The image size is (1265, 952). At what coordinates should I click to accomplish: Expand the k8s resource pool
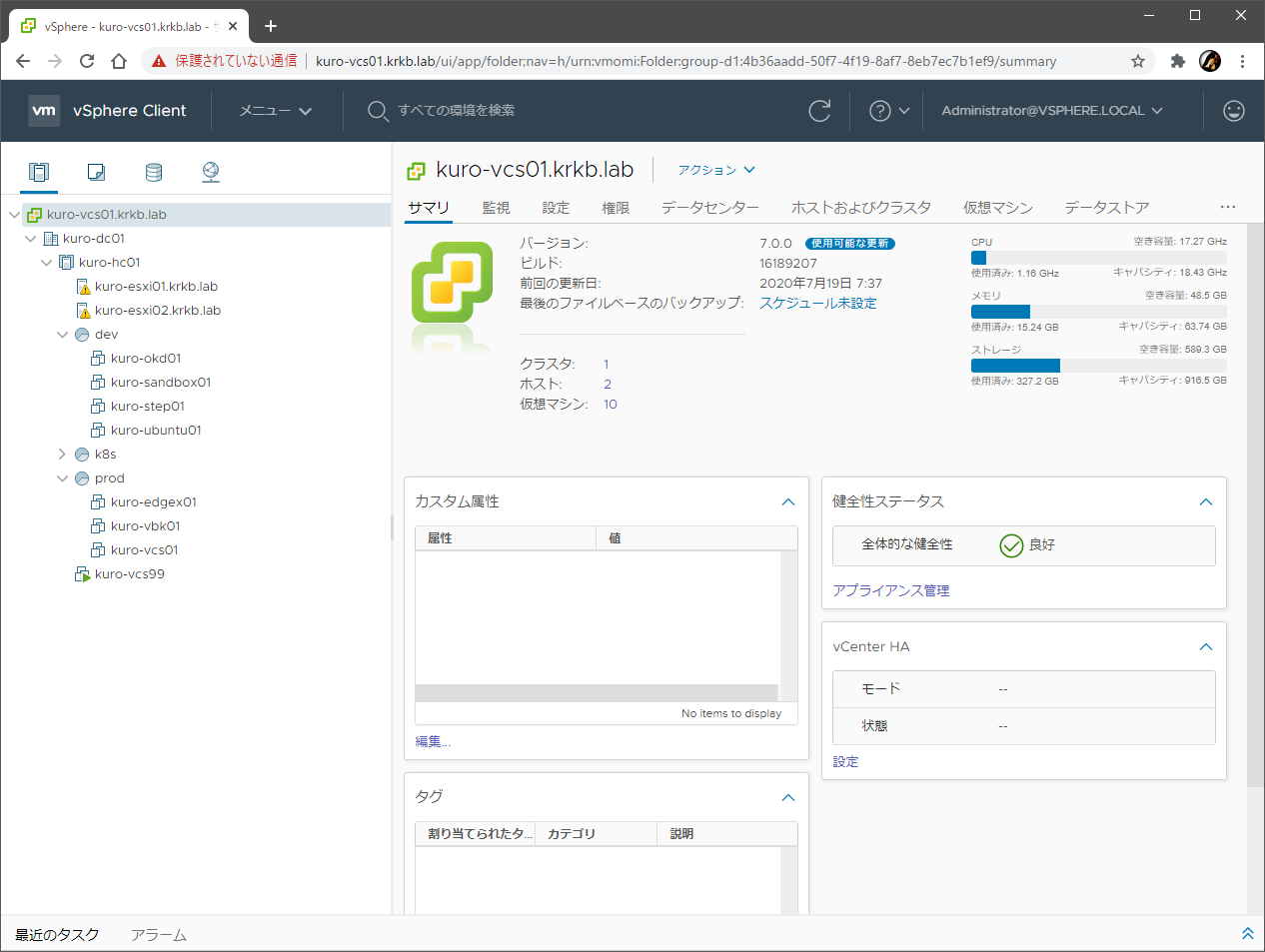coord(62,454)
